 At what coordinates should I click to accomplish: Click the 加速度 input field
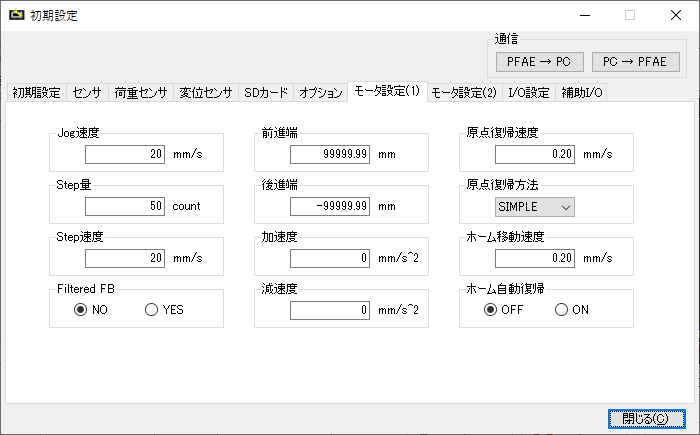330,258
